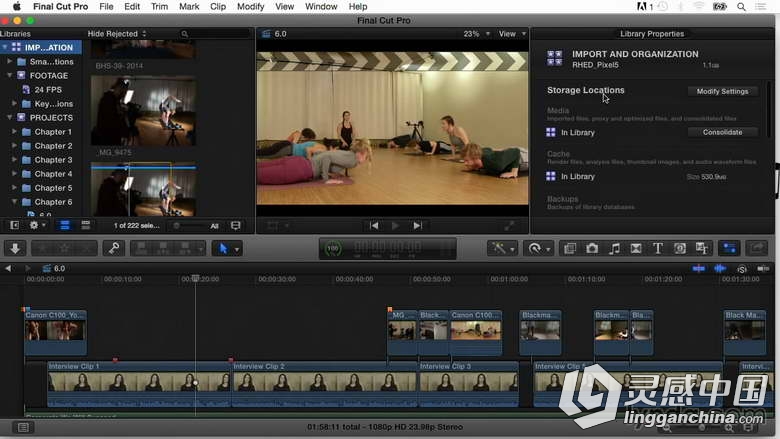The height and width of the screenshot is (439, 780).
Task: Enter fullscreen viewer playback
Action: coord(509,226)
